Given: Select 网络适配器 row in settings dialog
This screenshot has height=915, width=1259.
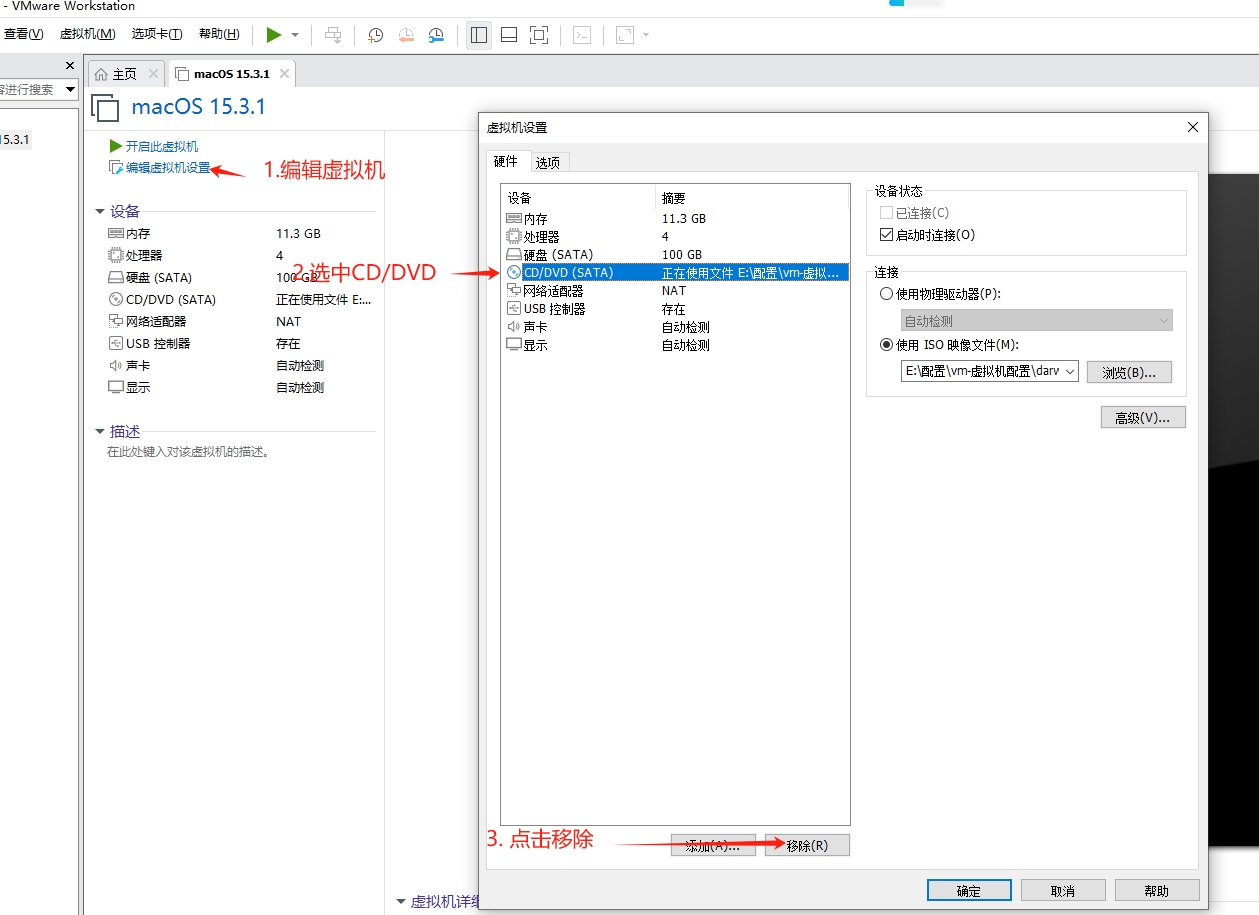Looking at the screenshot, I should pyautogui.click(x=675, y=291).
